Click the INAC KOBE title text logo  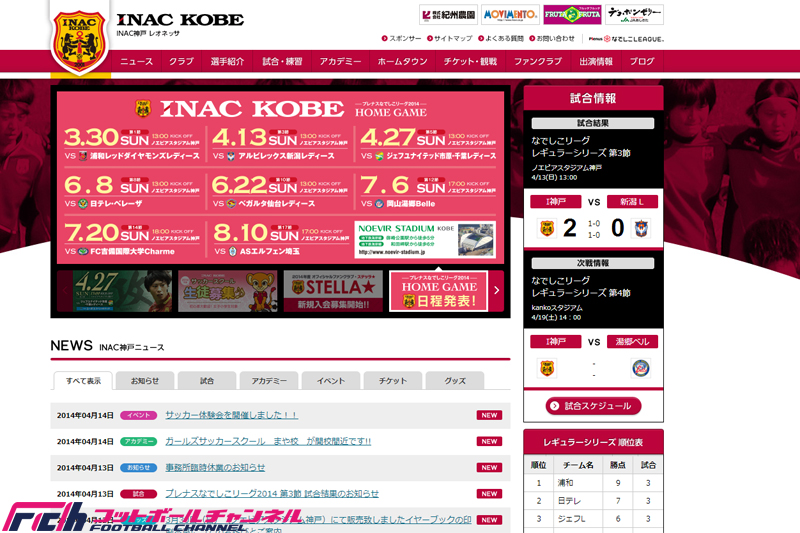tap(180, 20)
